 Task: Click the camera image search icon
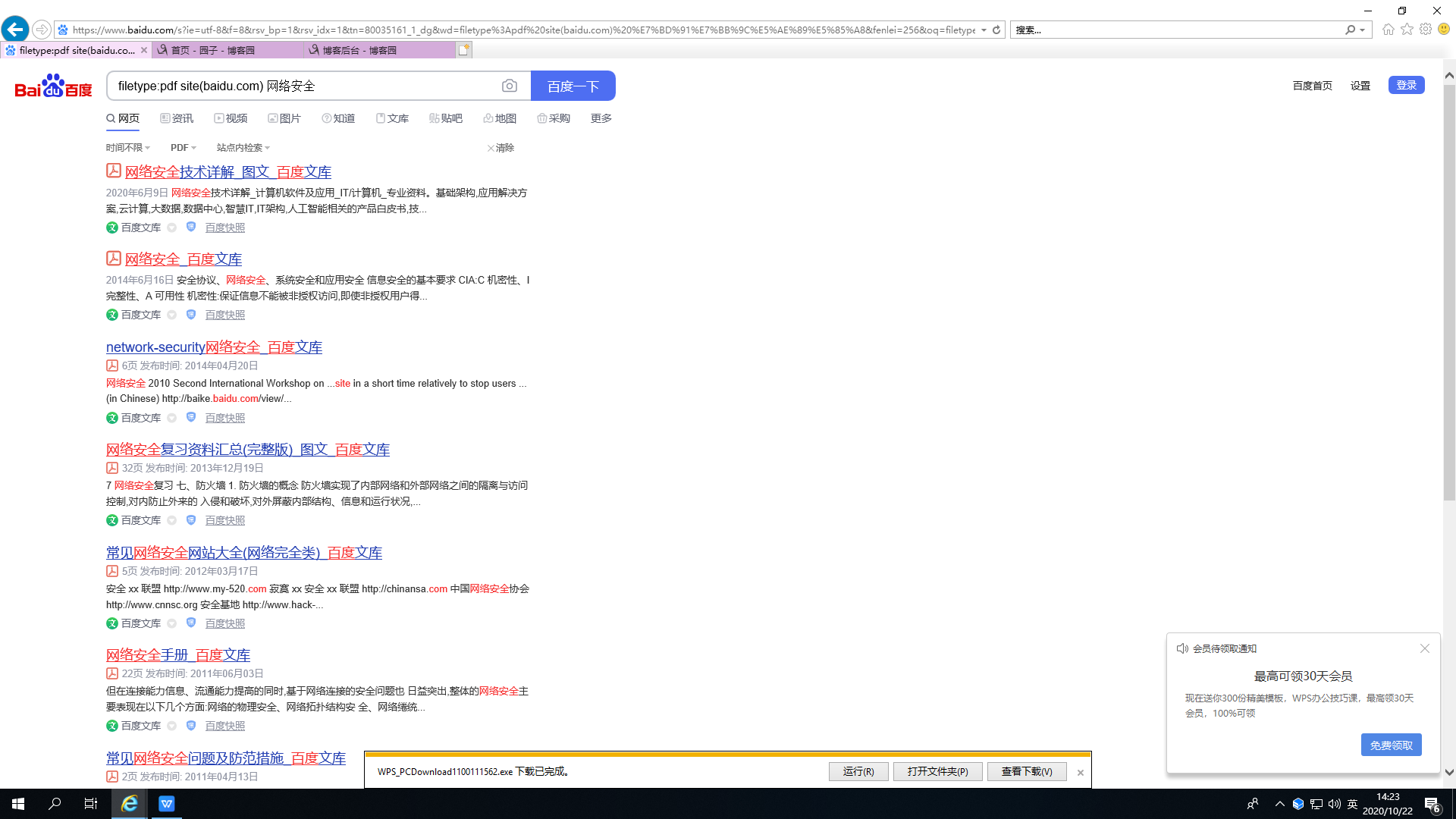point(510,86)
